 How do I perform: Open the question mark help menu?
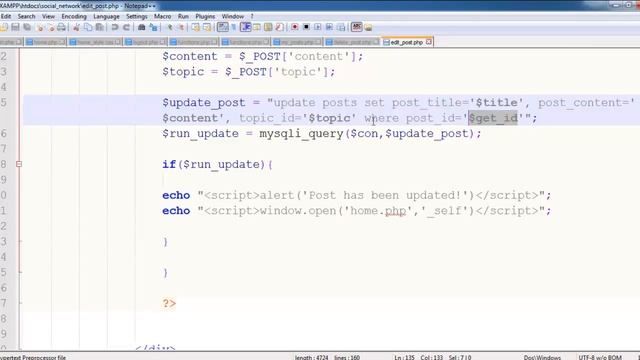tap(252, 16)
